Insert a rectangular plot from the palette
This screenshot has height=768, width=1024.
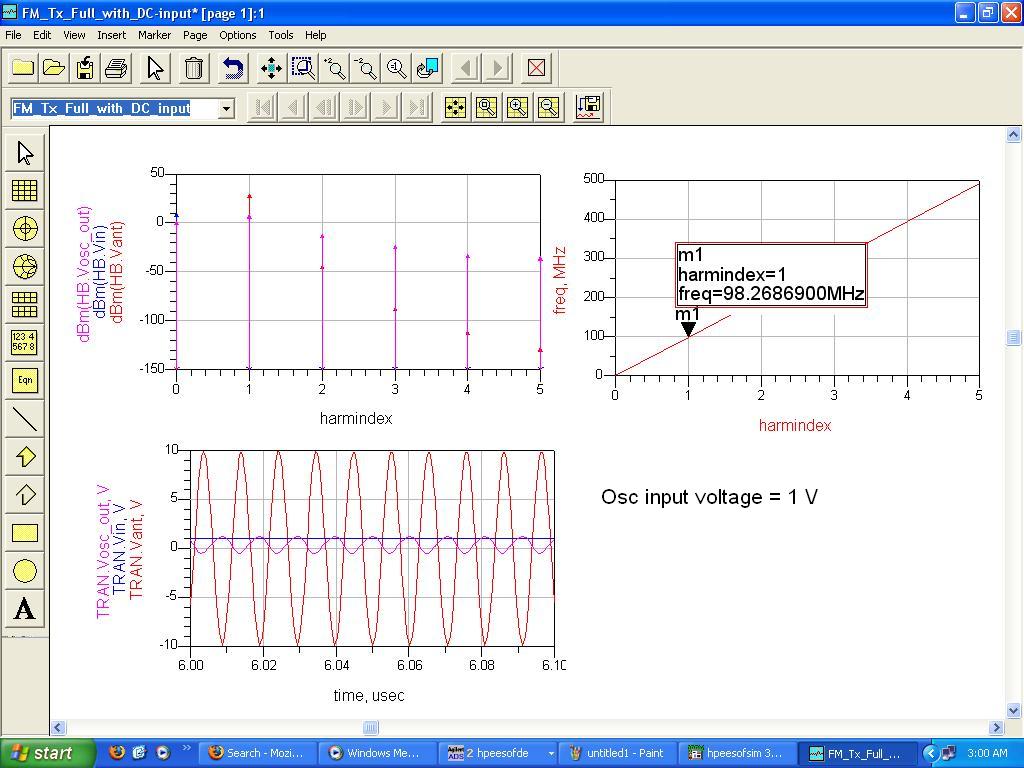25,190
